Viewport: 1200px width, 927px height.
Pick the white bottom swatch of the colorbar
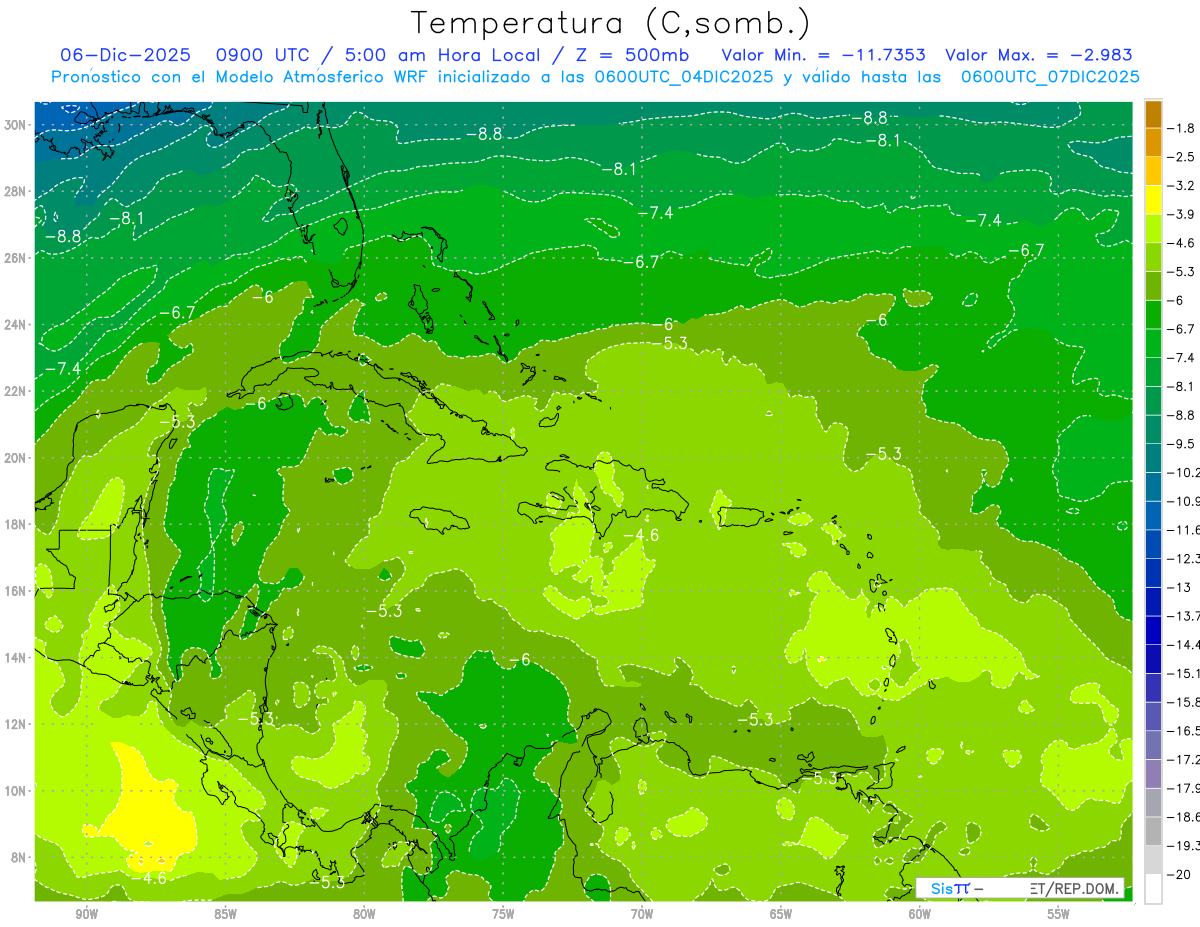point(1153,888)
